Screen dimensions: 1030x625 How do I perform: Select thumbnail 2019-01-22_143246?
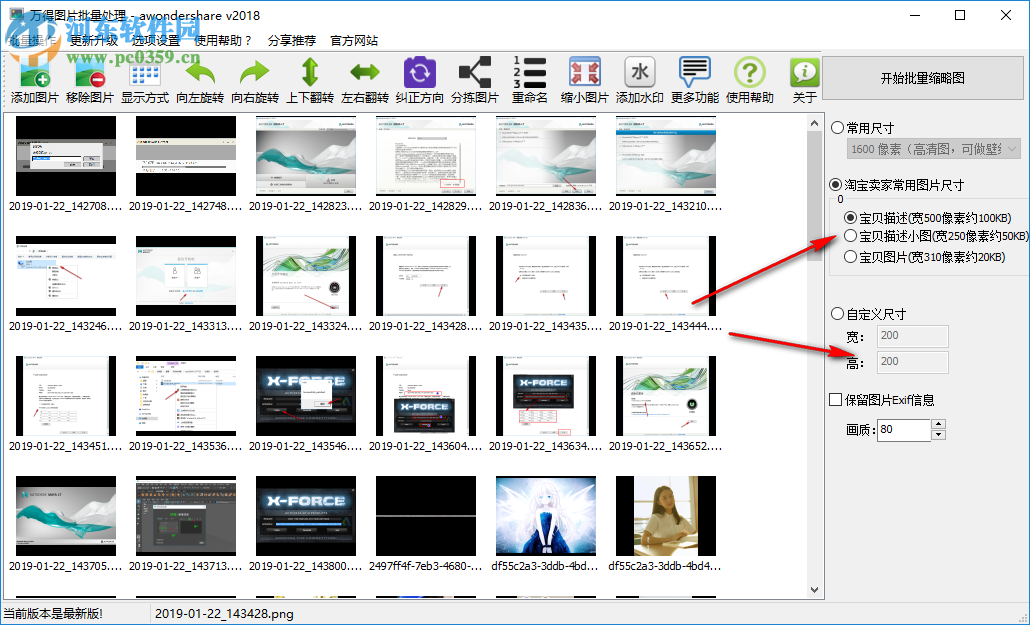click(x=66, y=276)
